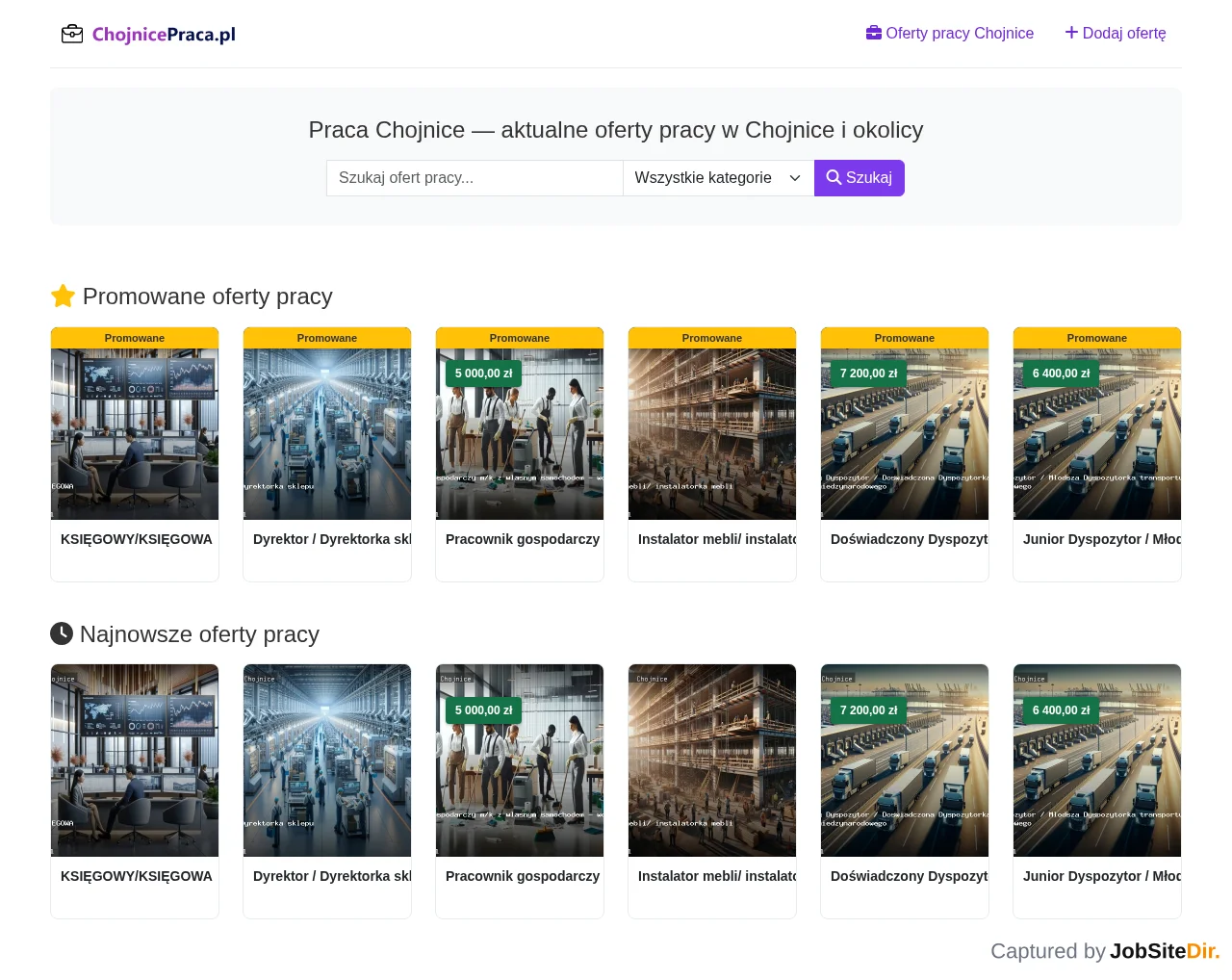This screenshot has width=1232, height=980.
Task: Open the ChojnicePraca.pl home link text
Action: [164, 35]
